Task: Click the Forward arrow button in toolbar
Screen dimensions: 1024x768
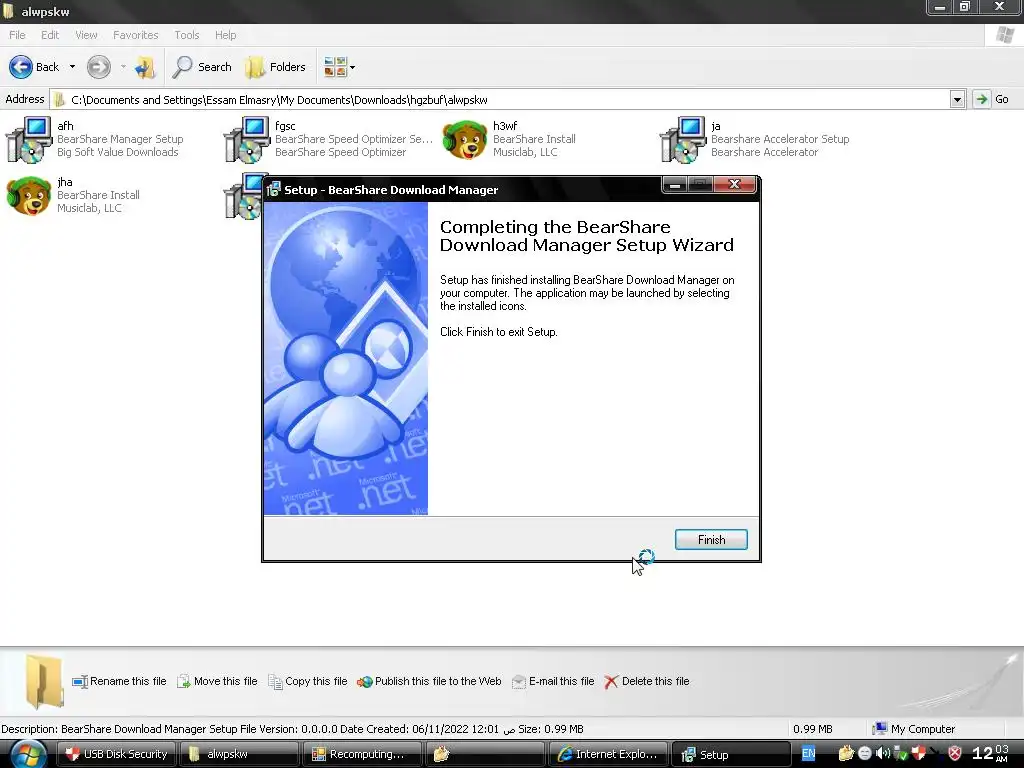Action: point(99,67)
